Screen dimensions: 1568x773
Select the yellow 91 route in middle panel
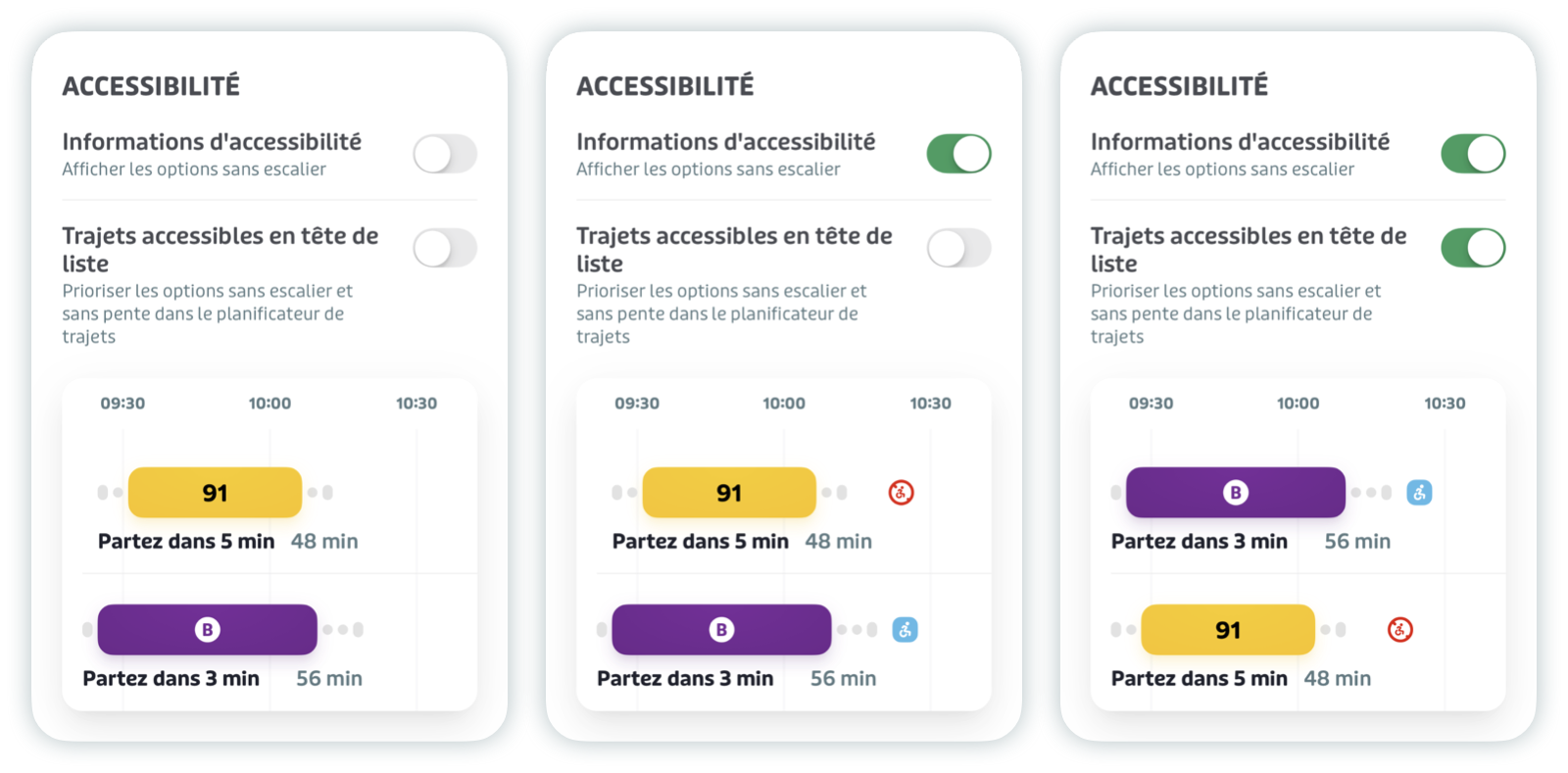click(x=729, y=493)
